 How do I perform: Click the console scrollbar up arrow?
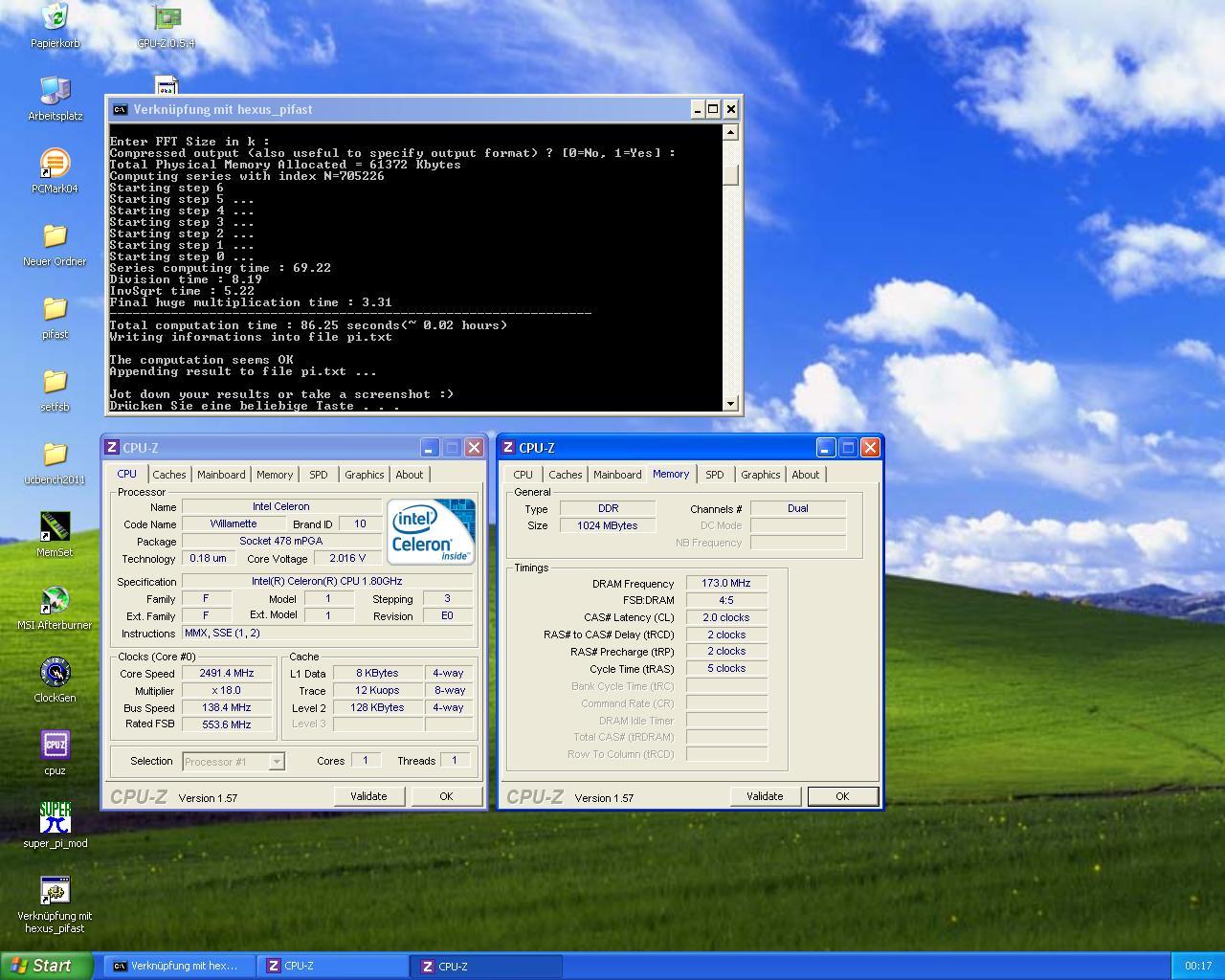pyautogui.click(x=731, y=132)
